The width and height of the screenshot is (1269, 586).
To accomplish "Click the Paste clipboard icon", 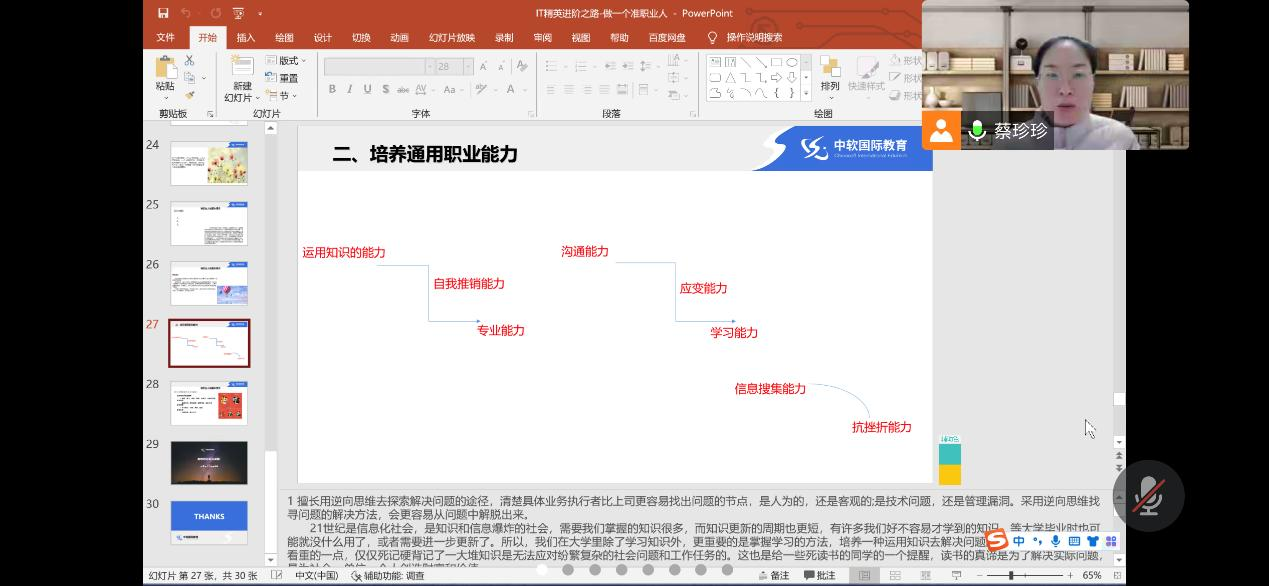I will point(165,68).
